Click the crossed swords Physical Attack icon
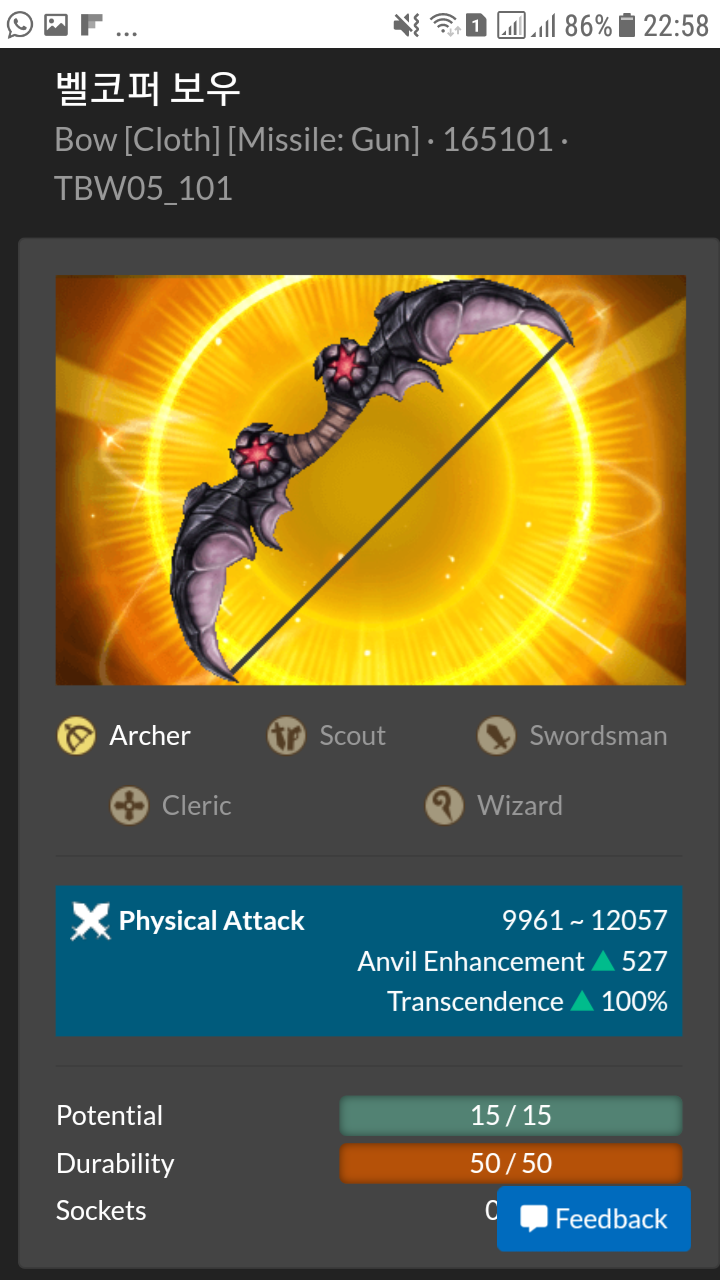The height and width of the screenshot is (1280, 720). pos(90,921)
